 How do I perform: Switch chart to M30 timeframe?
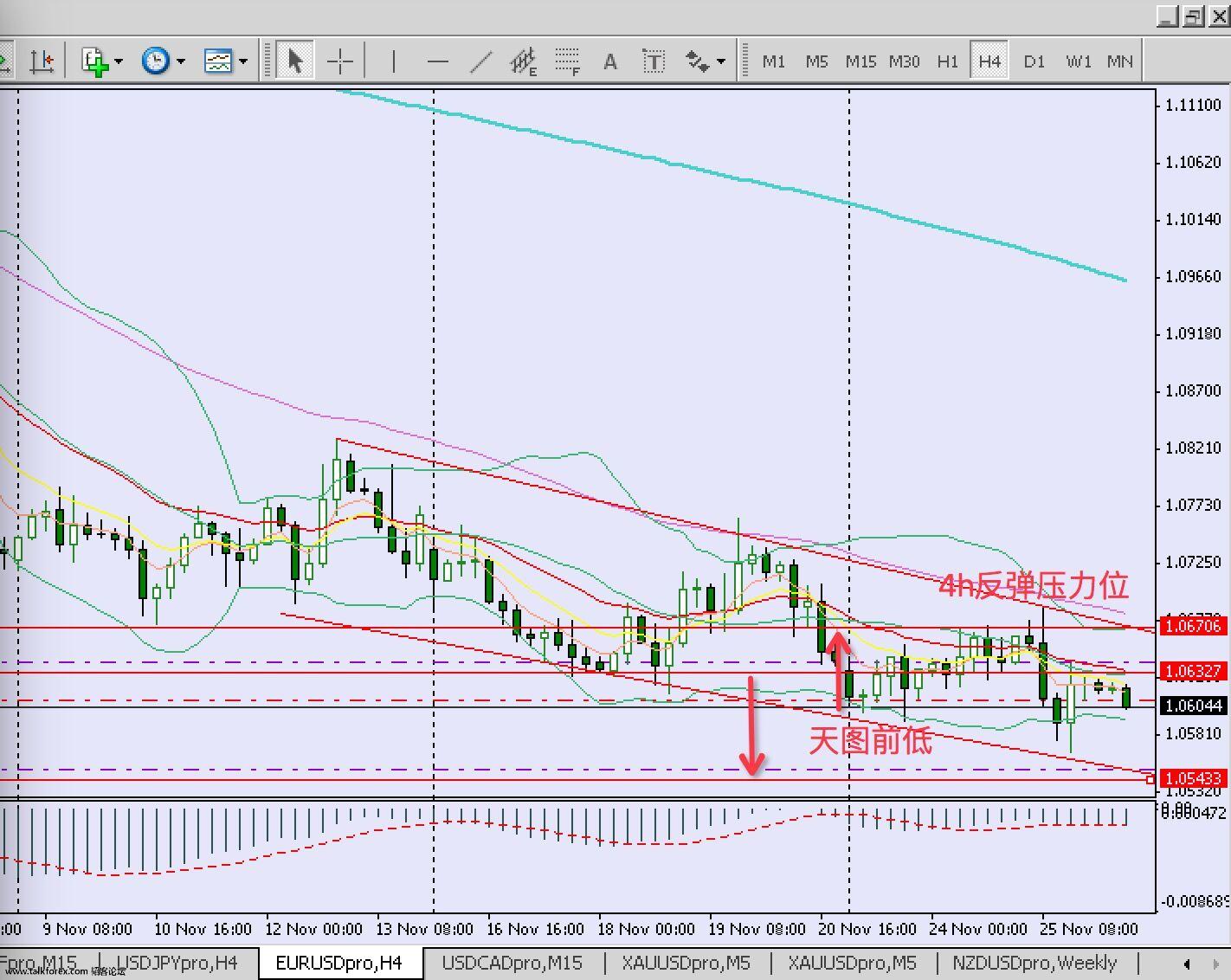point(905,61)
